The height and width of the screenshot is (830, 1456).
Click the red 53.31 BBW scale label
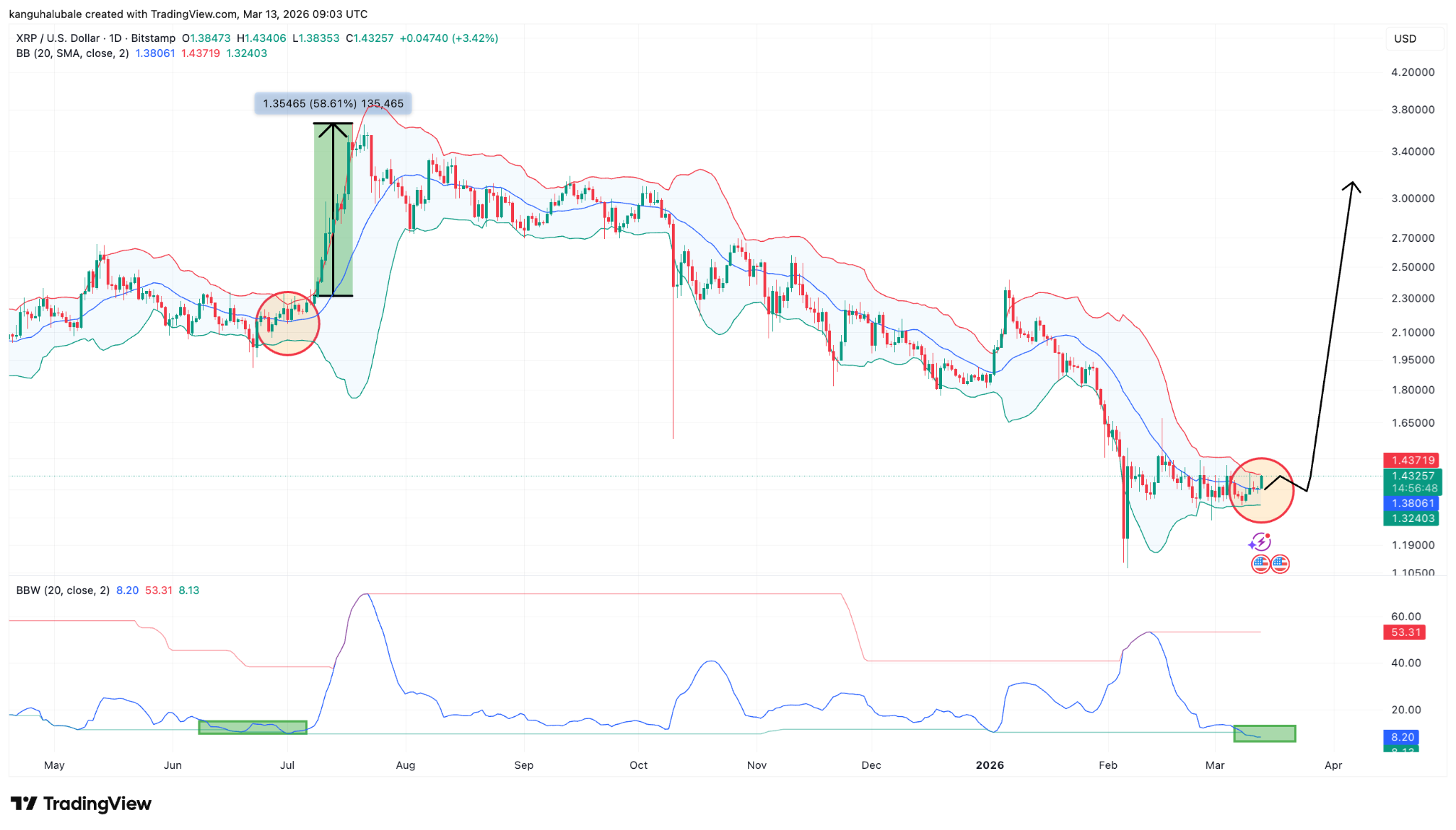[x=1405, y=632]
